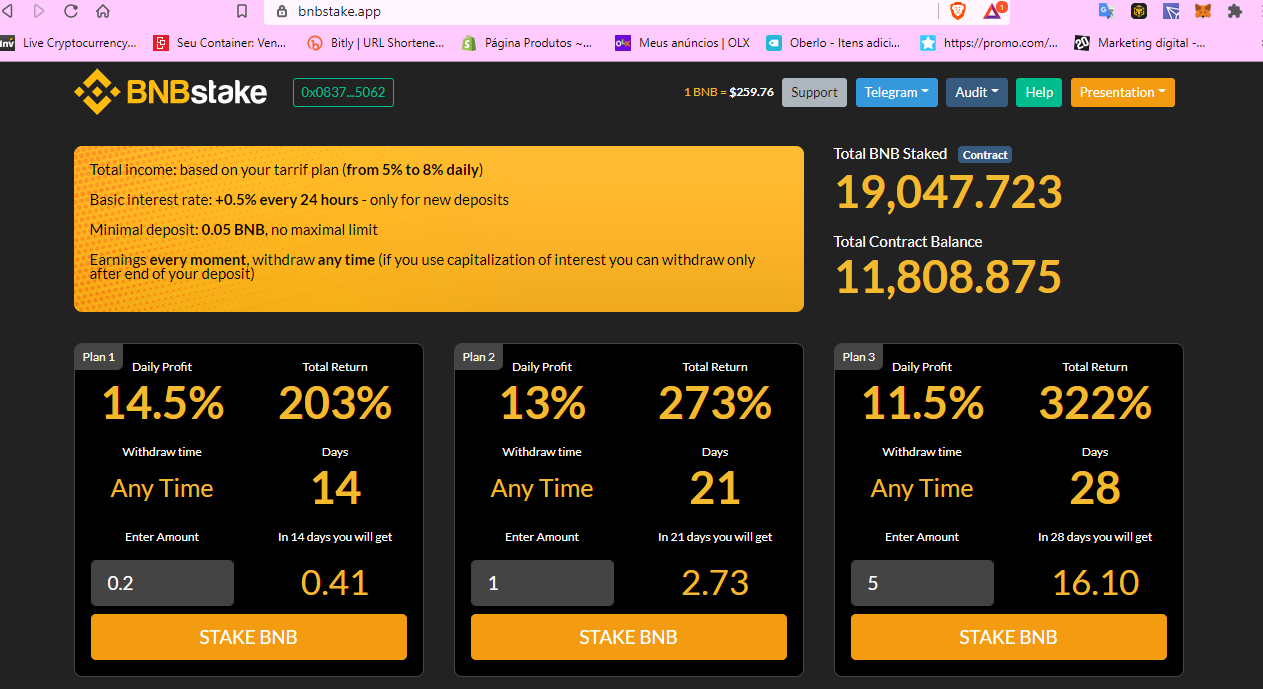Click Plan 2 total return 273%
Viewport: 1263px width, 689px height.
pyautogui.click(x=715, y=403)
